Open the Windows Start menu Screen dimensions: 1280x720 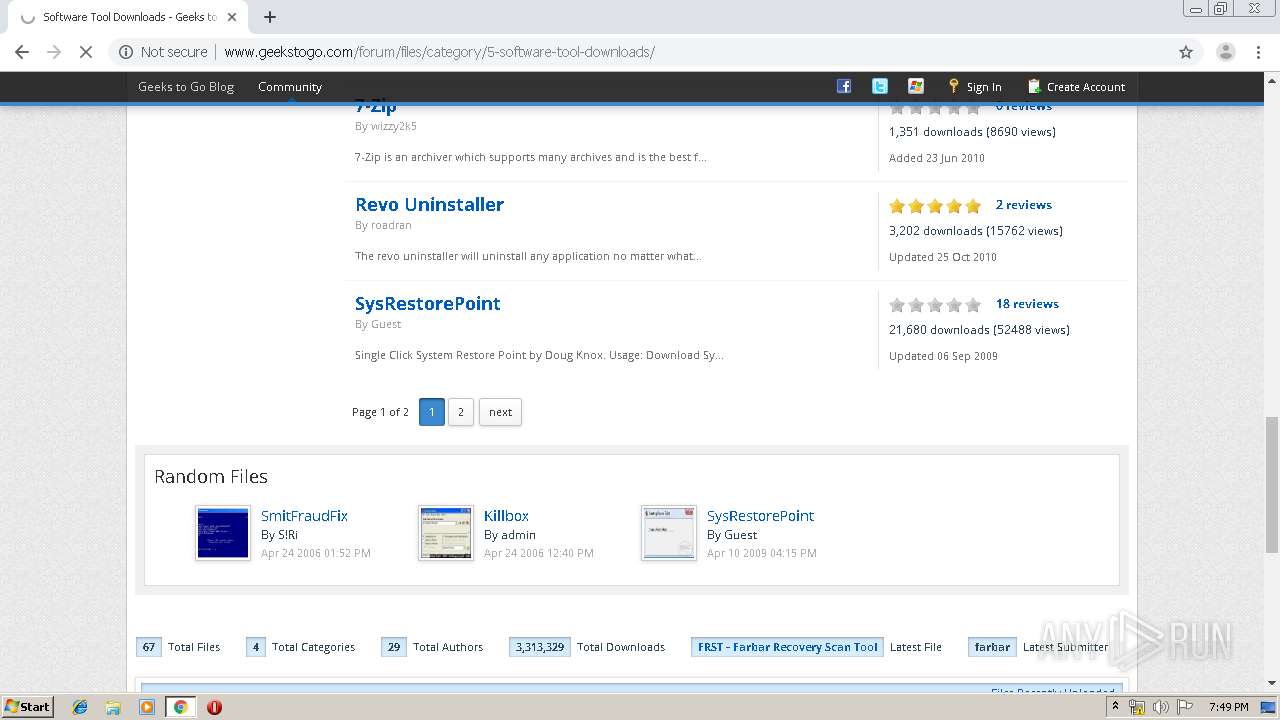pyautogui.click(x=28, y=707)
